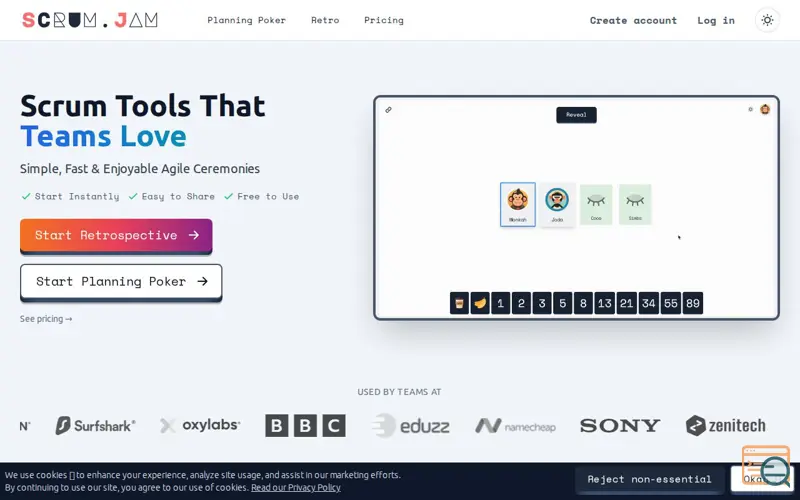Viewport: 800px width, 500px height.
Task: Click the settings gear icon in demo window
Action: 751,109
